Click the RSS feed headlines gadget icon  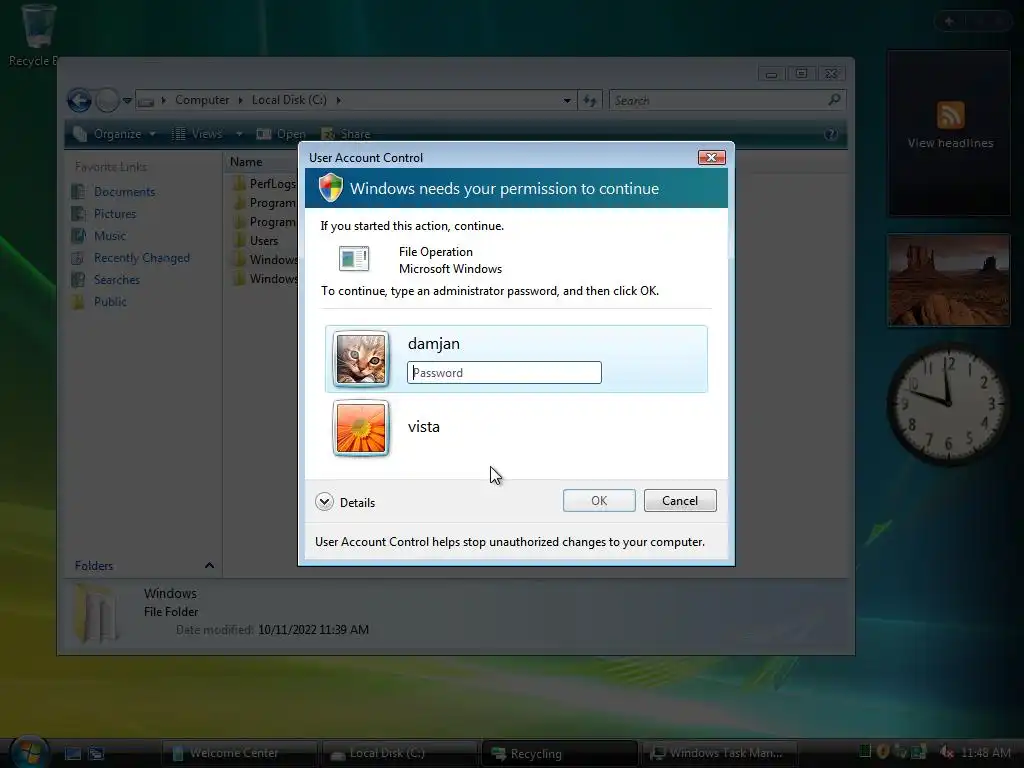click(x=950, y=115)
